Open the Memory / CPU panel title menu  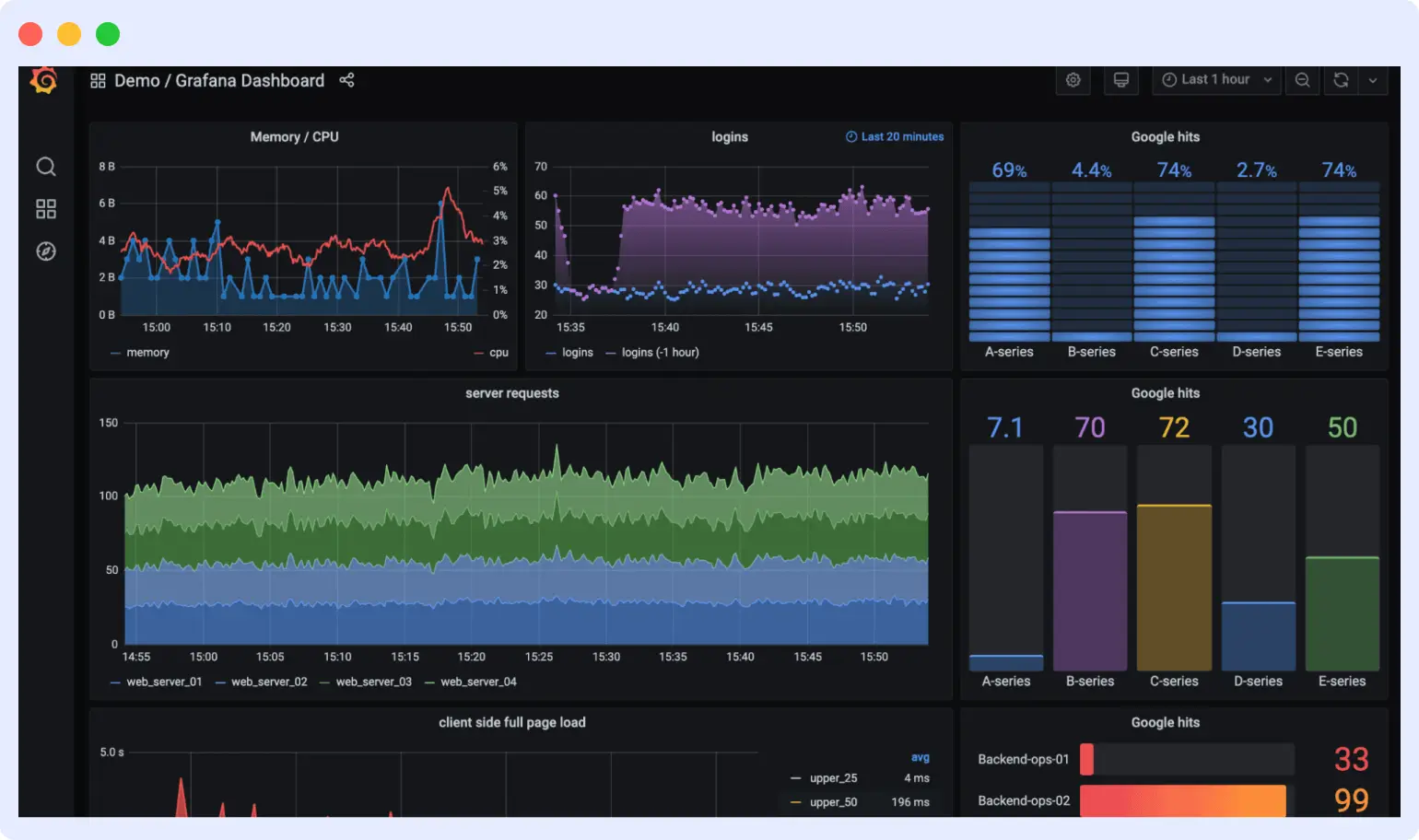[x=295, y=136]
